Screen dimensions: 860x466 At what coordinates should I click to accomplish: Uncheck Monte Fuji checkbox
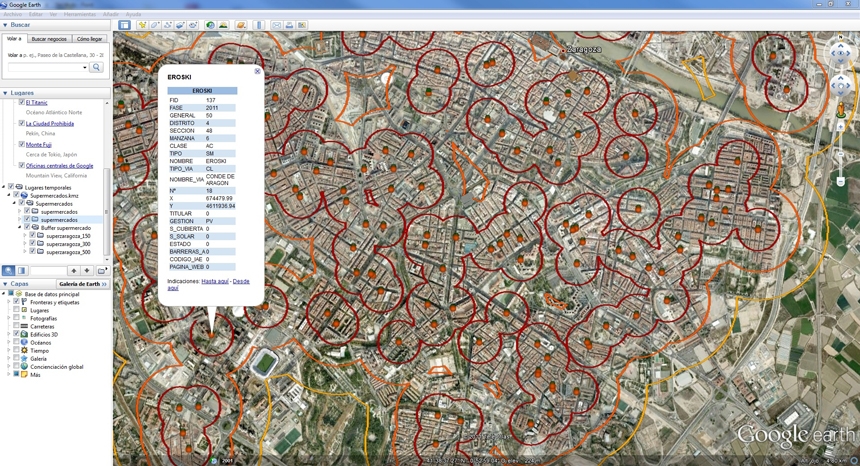pyautogui.click(x=21, y=144)
